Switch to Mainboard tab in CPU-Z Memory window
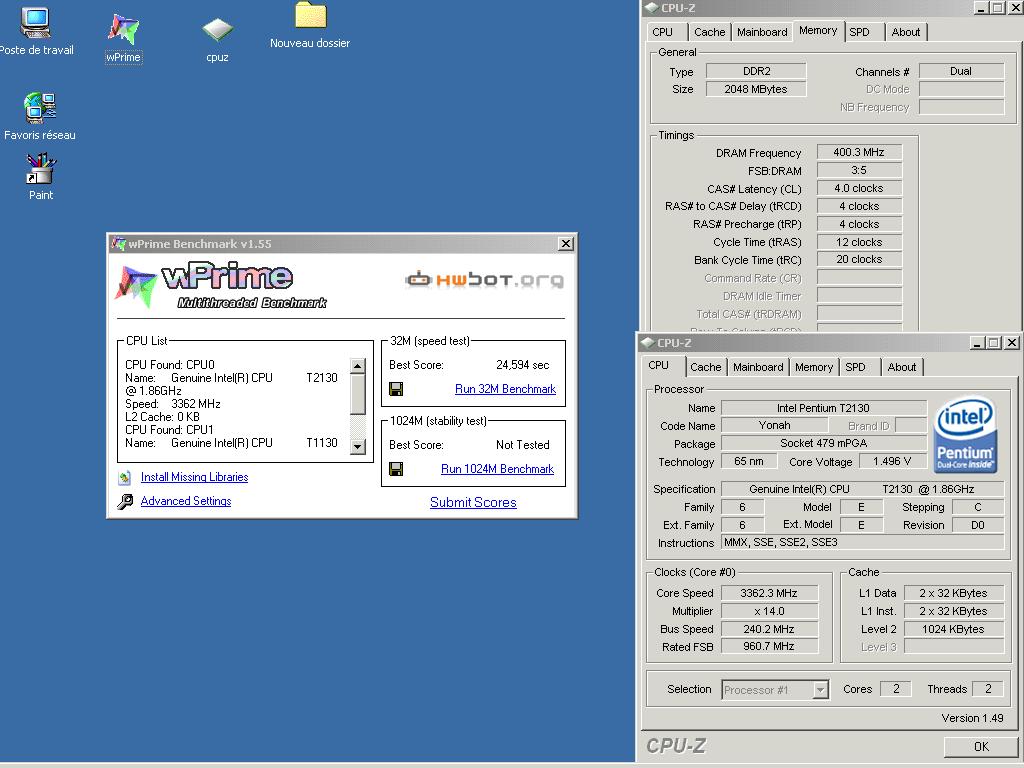Screen dimensions: 1024x768 (x=761, y=32)
